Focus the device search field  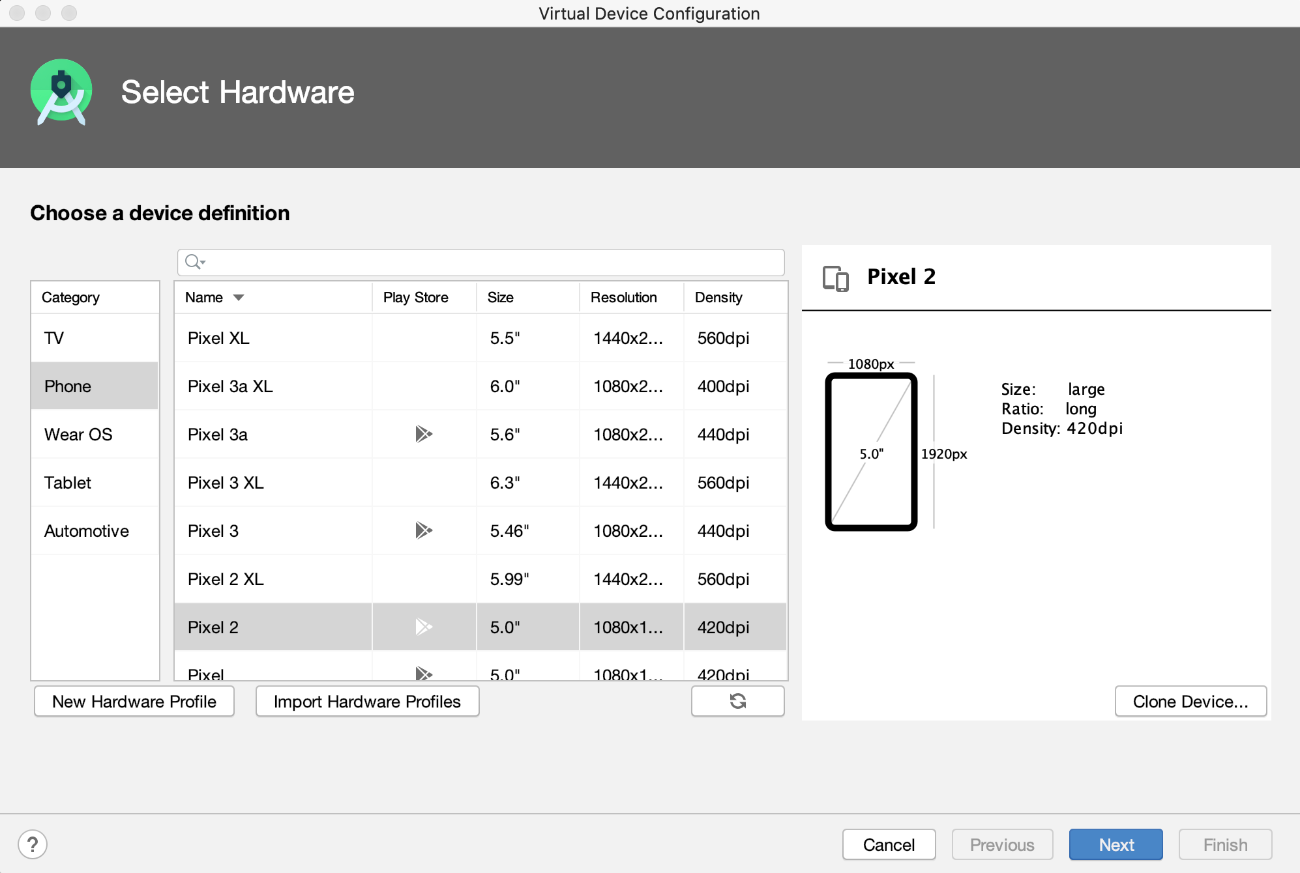481,262
